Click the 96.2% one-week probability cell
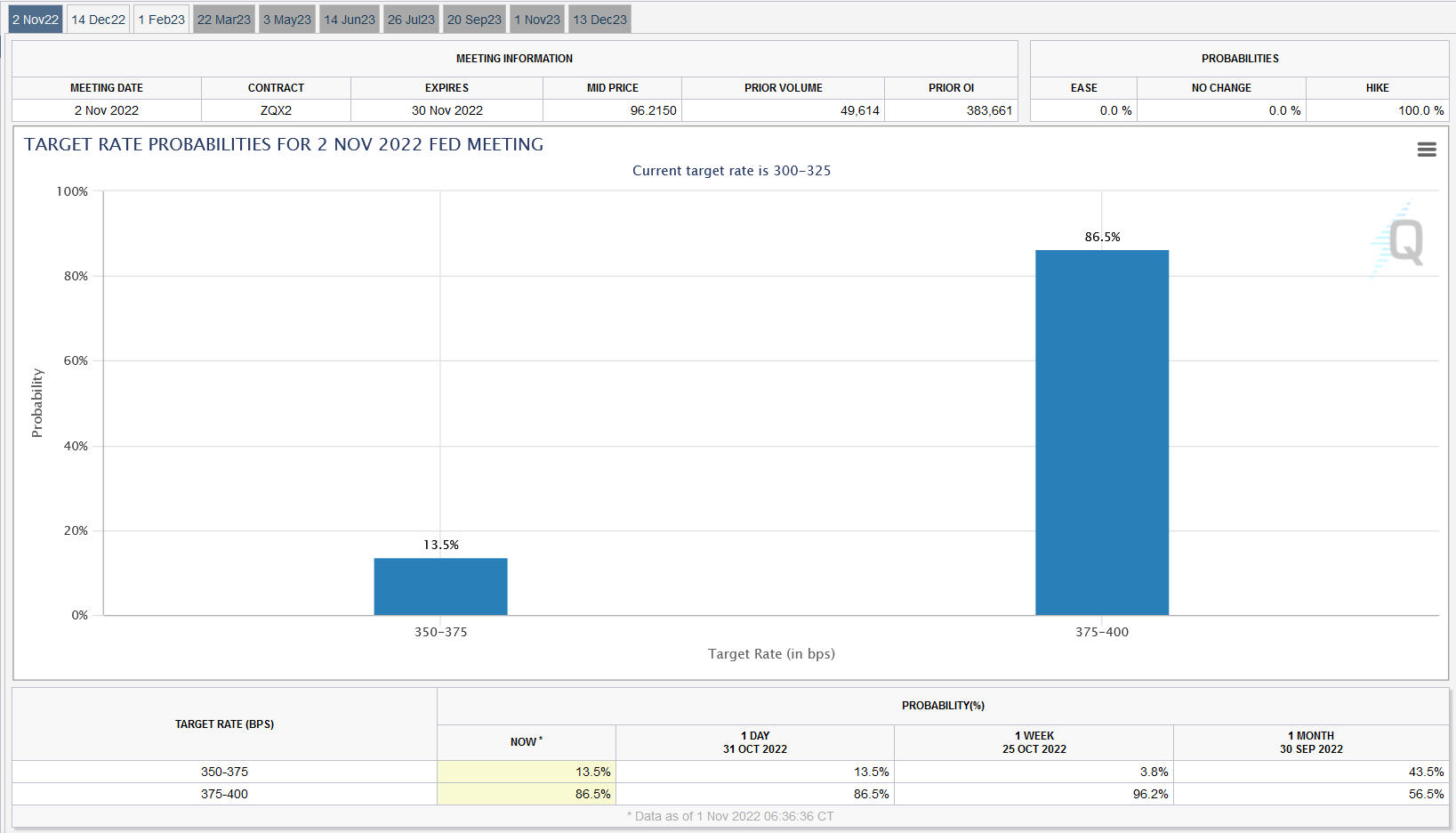This screenshot has width=1456, height=833. pyautogui.click(x=1034, y=794)
